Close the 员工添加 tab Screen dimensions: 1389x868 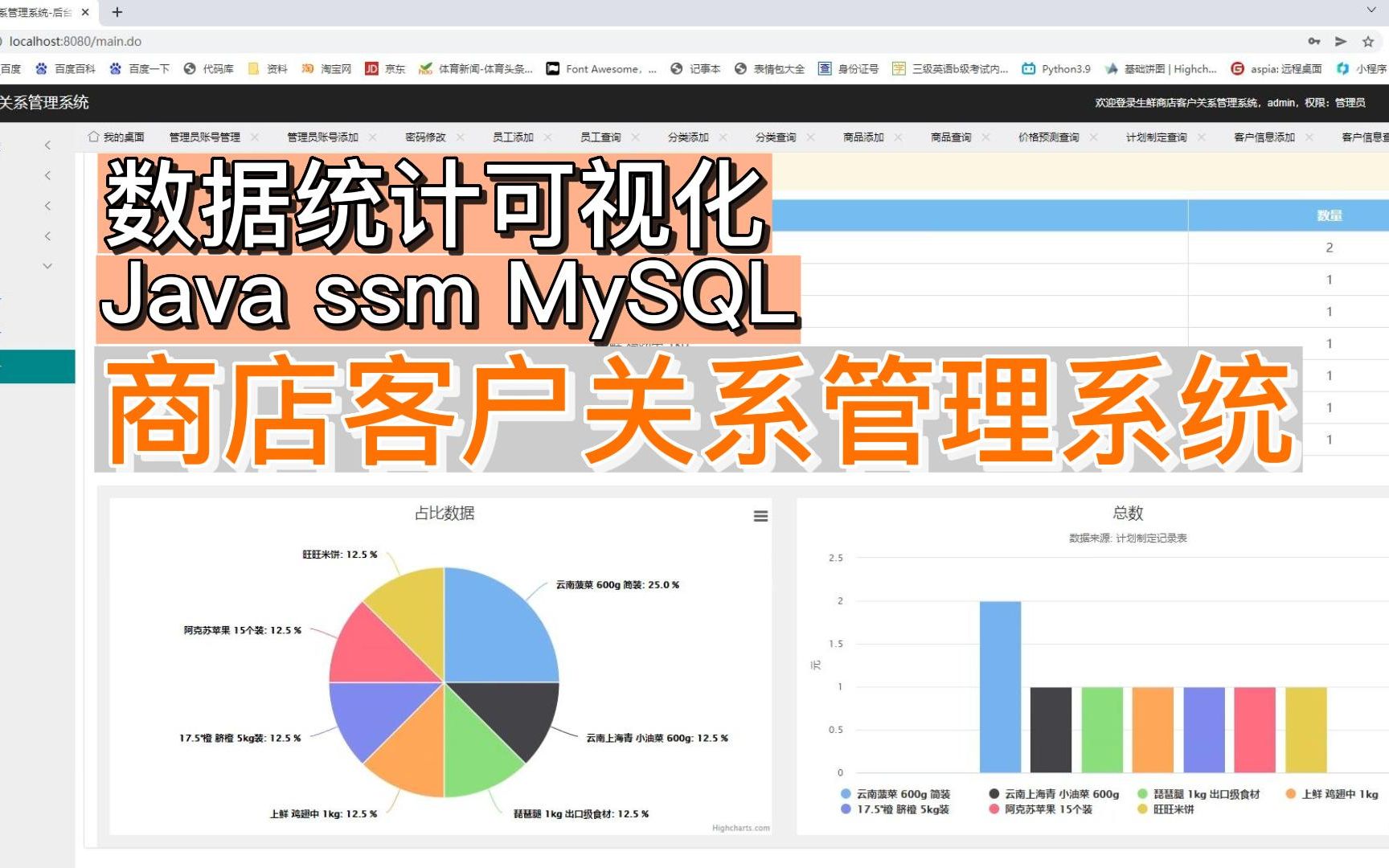547,137
